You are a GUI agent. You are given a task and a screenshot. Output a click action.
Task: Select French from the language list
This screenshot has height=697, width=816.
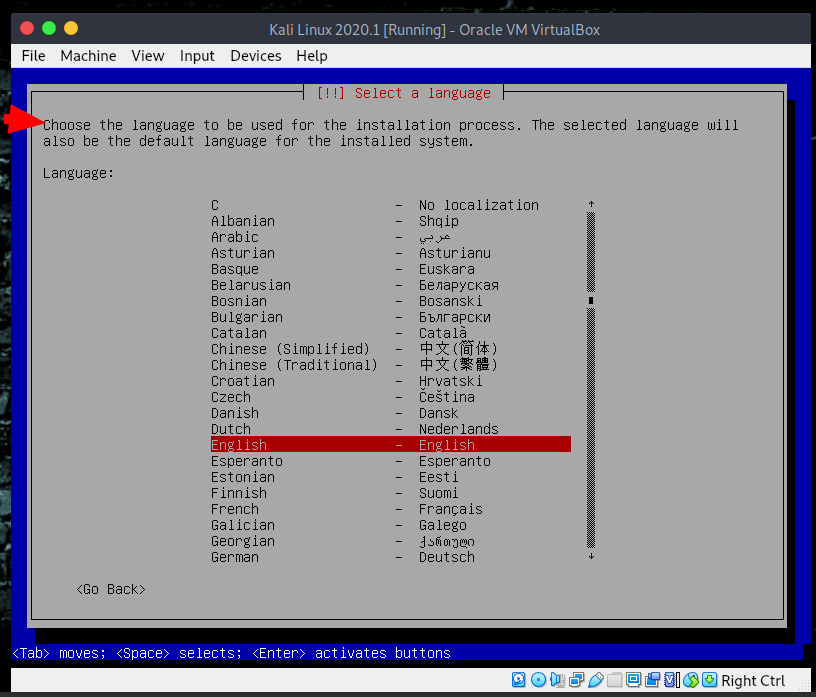click(x=391, y=509)
